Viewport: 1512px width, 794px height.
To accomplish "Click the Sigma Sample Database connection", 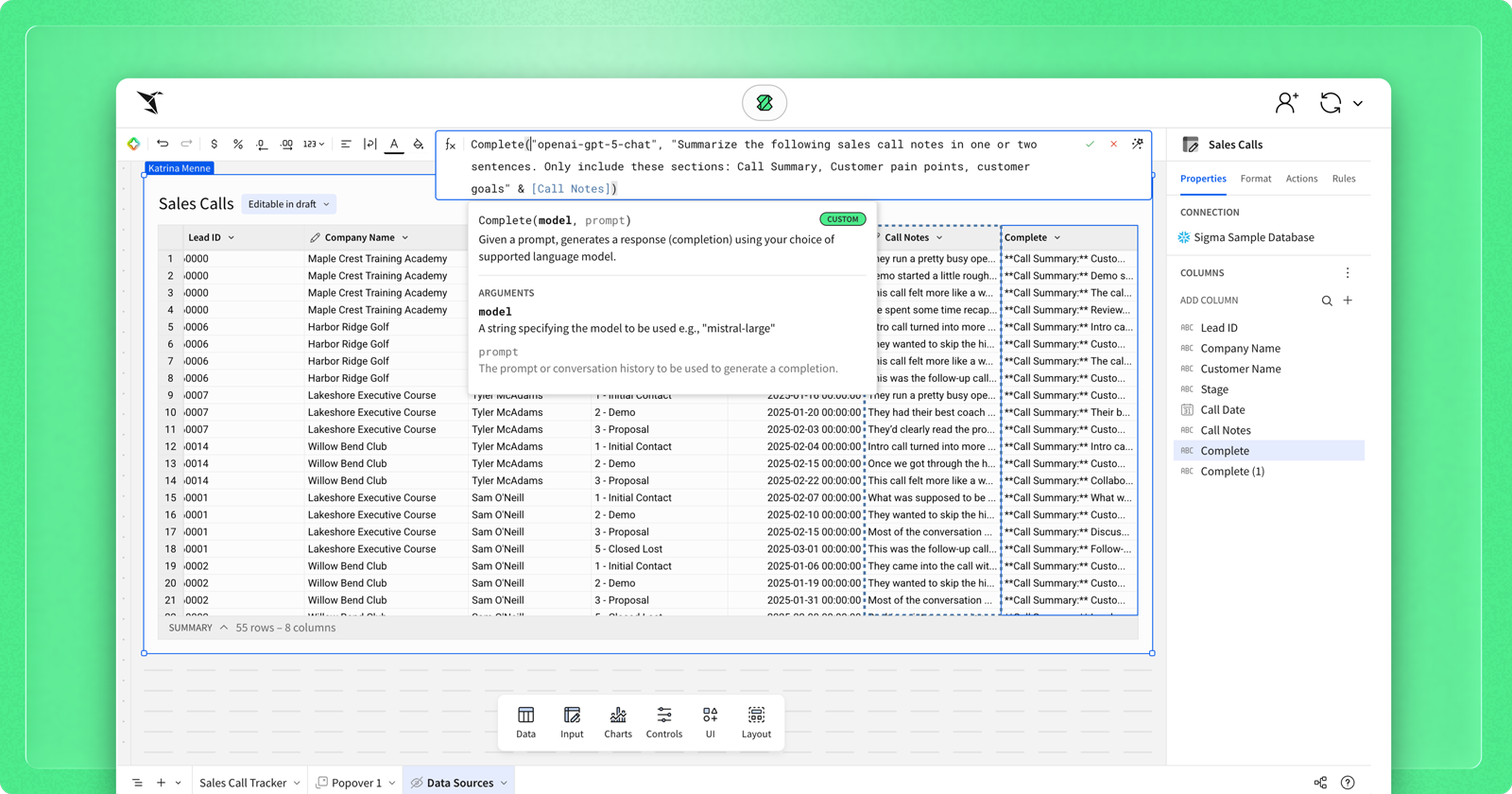I will [x=1246, y=237].
